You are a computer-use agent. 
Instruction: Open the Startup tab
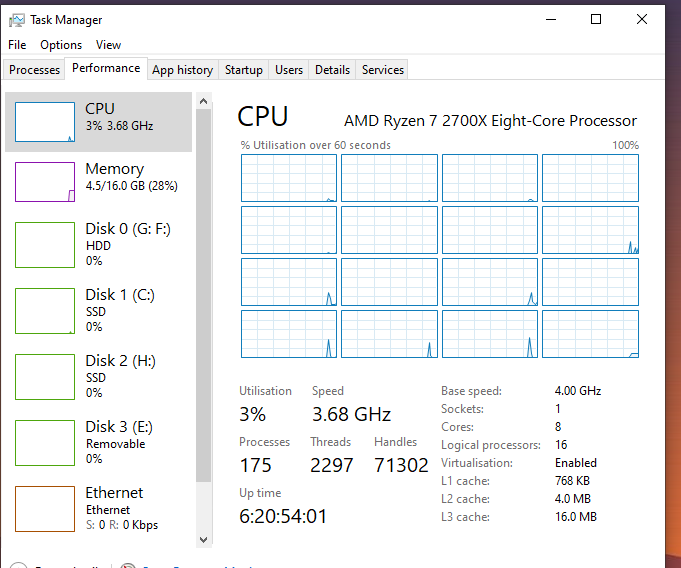(x=244, y=69)
